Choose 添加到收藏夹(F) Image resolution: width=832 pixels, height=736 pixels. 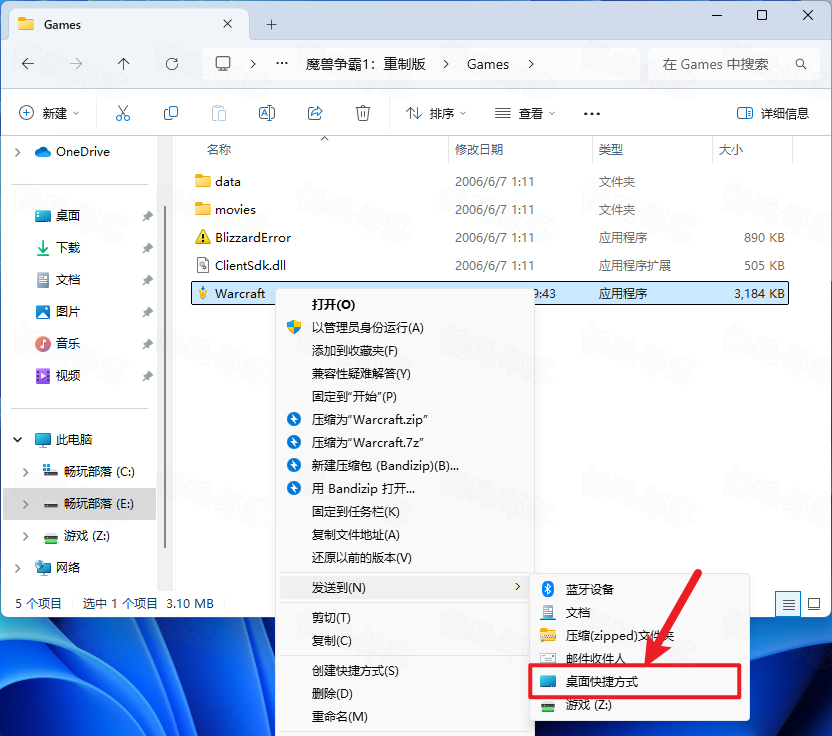[x=406, y=351]
